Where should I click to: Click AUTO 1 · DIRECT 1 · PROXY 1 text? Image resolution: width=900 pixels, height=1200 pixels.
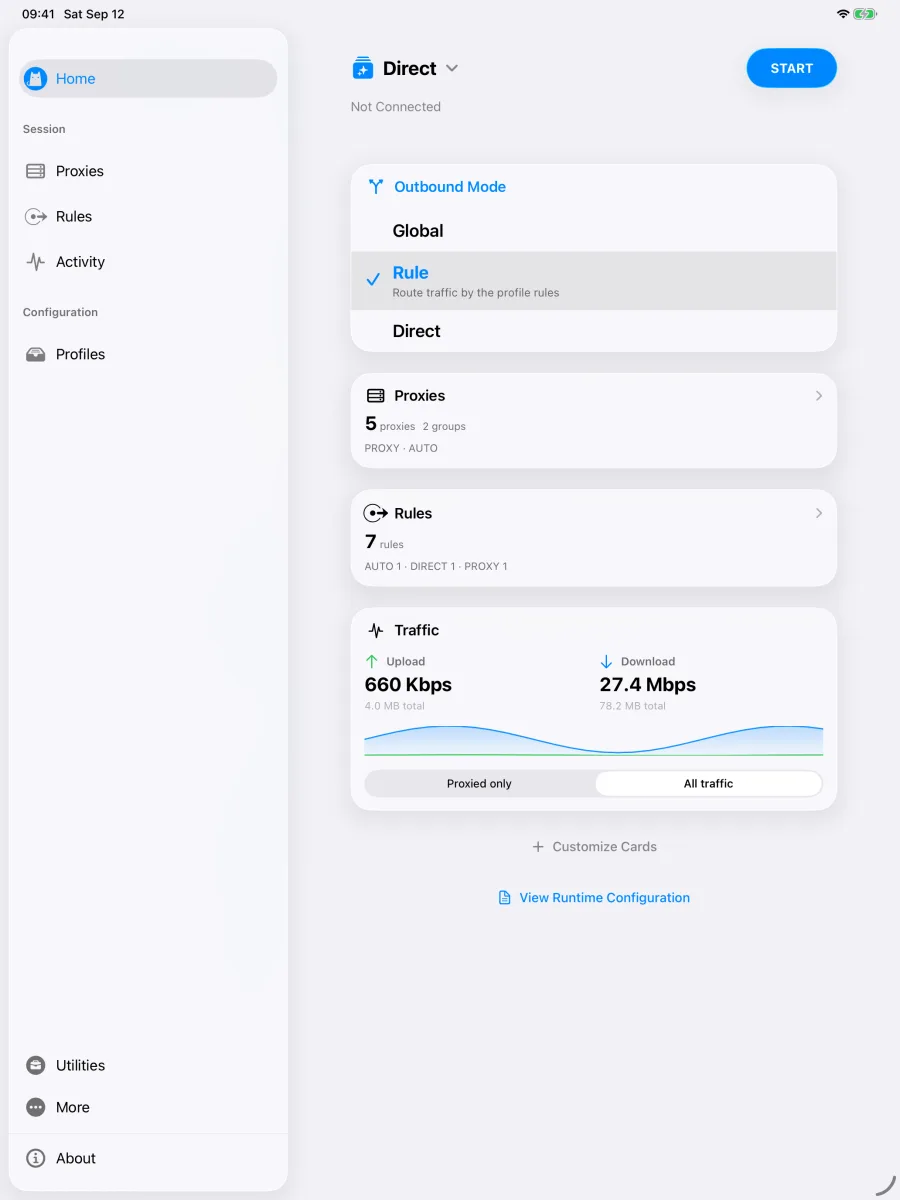pyautogui.click(x=436, y=566)
